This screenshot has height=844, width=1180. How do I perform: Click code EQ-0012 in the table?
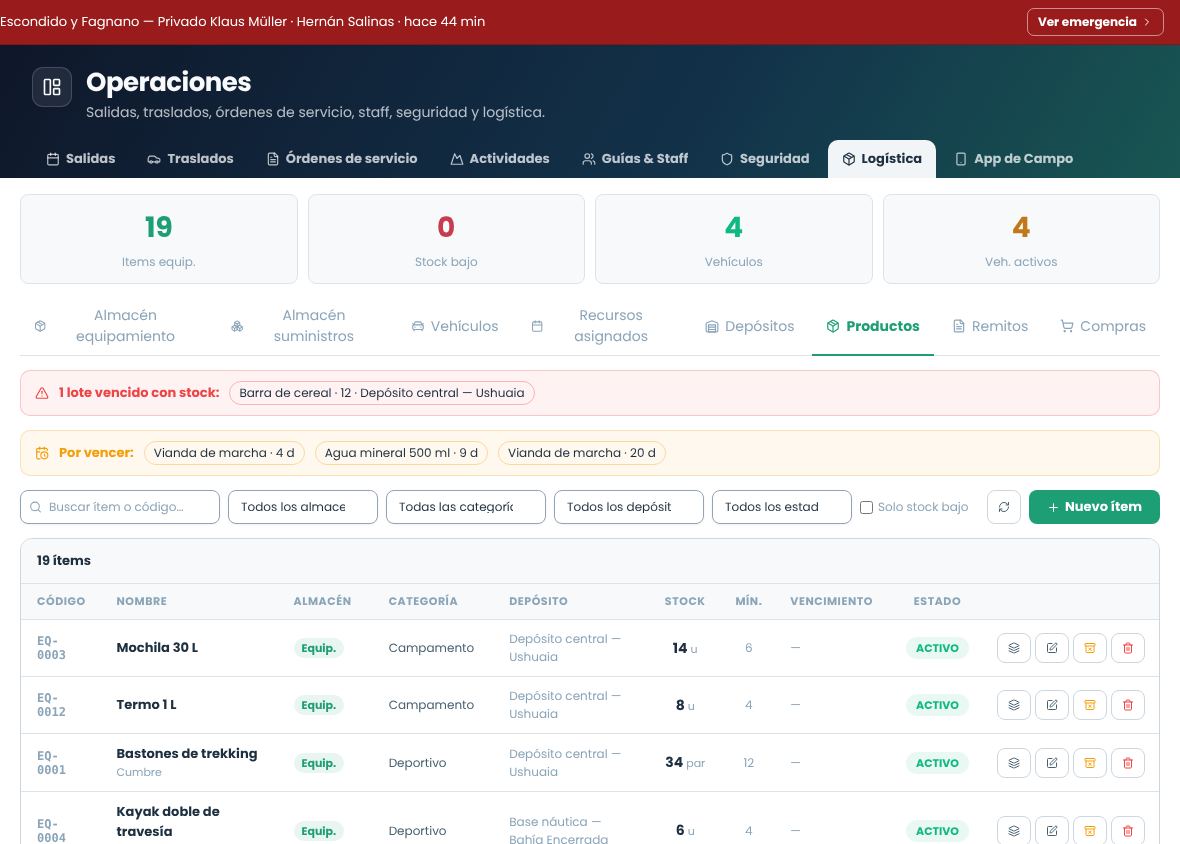click(51, 705)
